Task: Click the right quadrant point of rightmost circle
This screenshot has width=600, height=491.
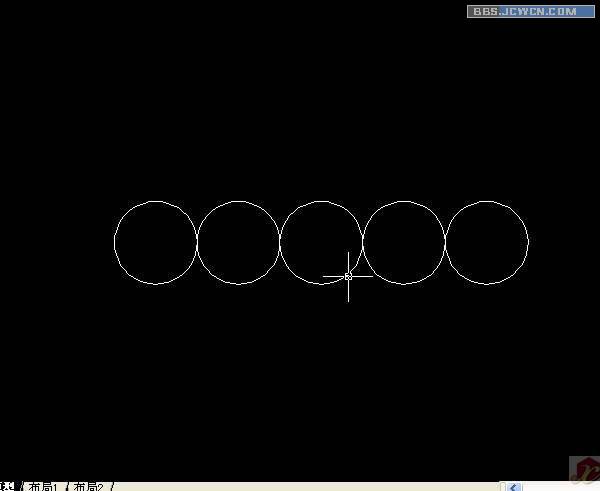Action: (528, 242)
